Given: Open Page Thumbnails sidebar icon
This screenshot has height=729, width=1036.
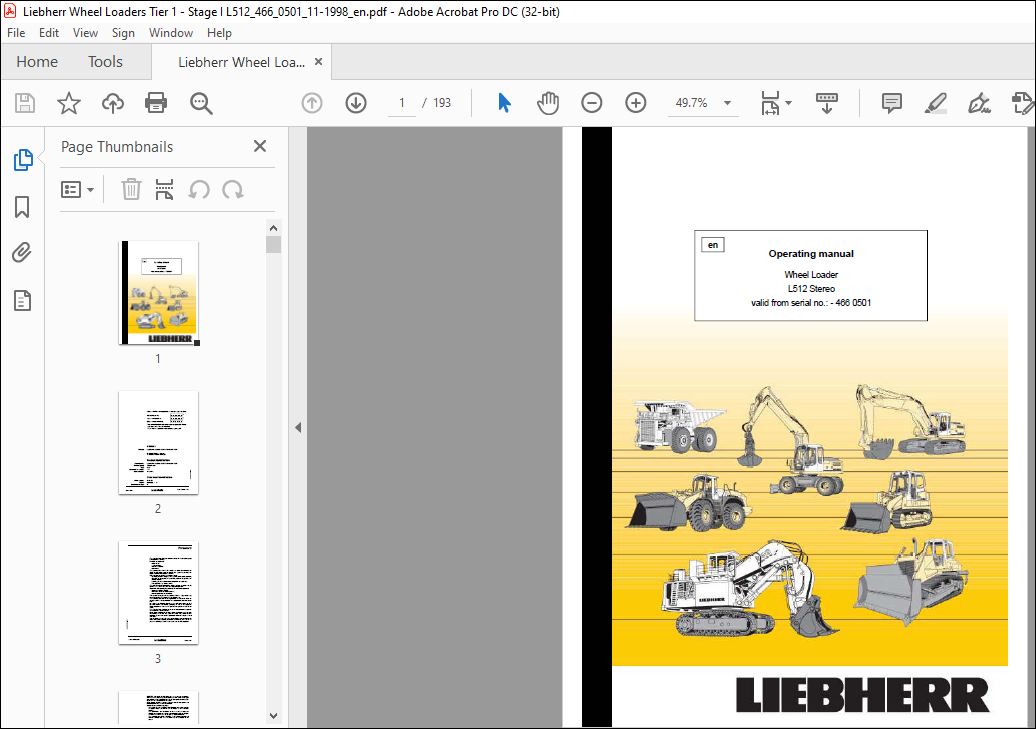Looking at the screenshot, I should [23, 159].
